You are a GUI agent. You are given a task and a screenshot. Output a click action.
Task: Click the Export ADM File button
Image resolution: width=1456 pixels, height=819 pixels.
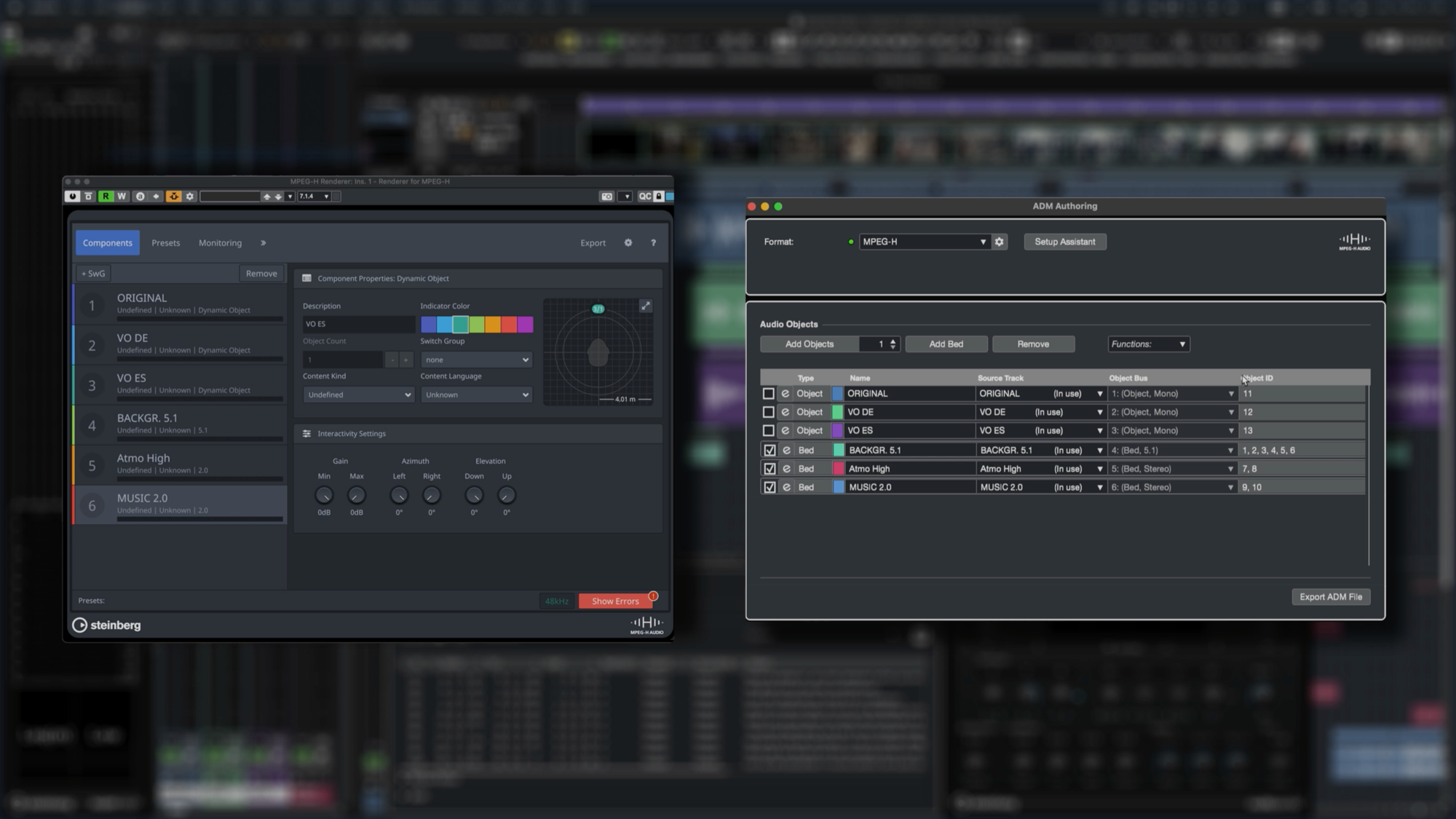pos(1330,596)
